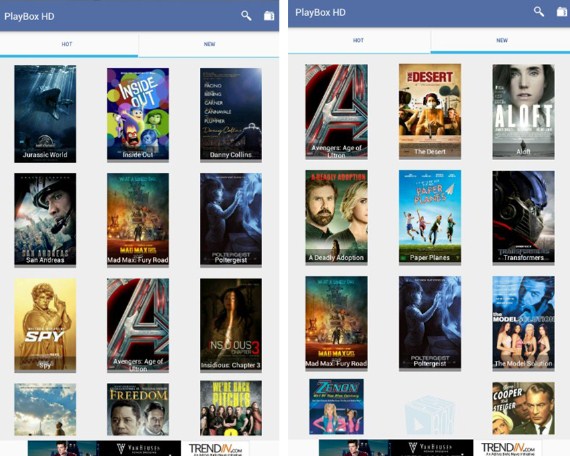Open Mad Max: Fury Road in right screen

coord(336,323)
